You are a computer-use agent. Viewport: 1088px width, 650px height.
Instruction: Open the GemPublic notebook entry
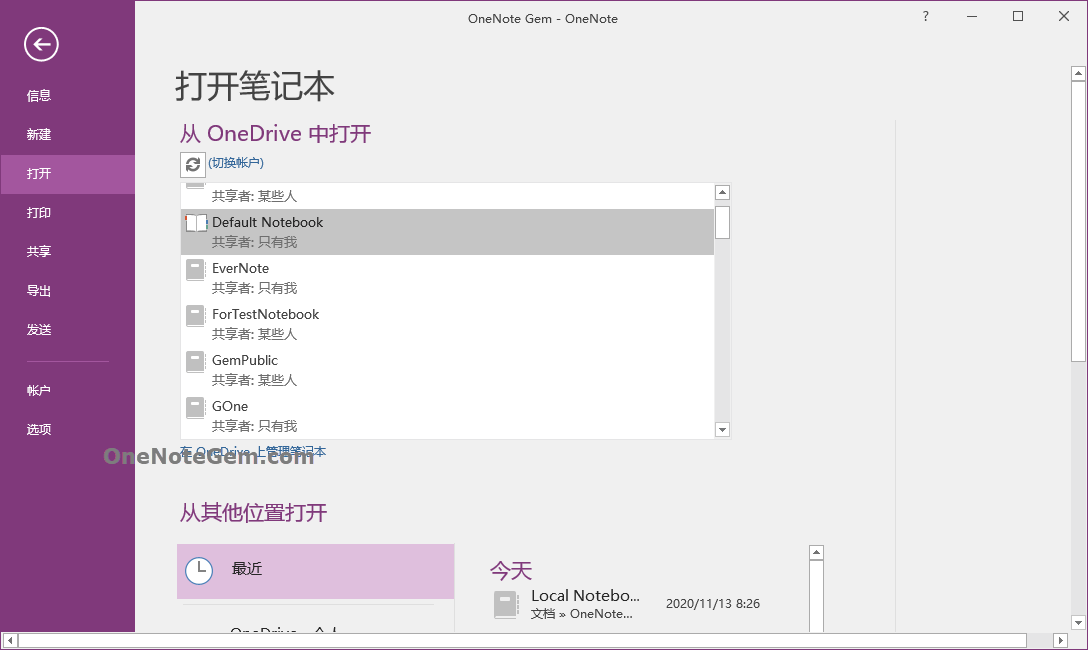[448, 369]
